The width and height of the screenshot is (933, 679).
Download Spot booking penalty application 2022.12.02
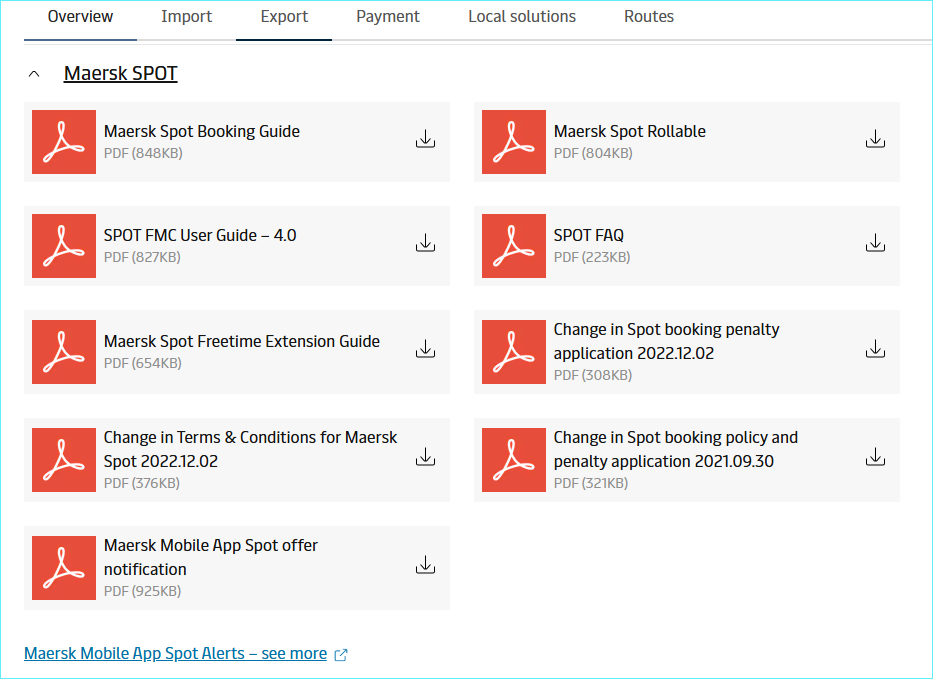875,349
